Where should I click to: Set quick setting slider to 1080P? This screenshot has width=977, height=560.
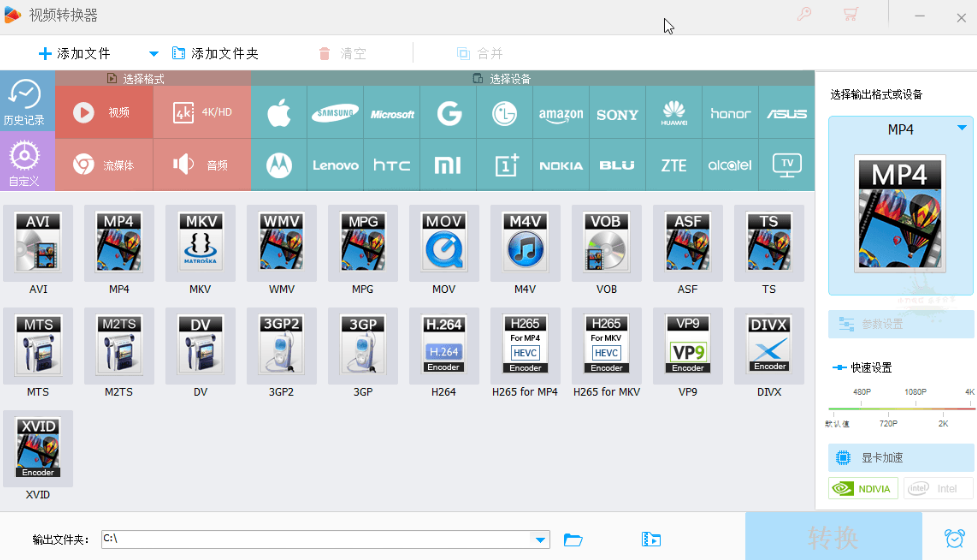[915, 408]
